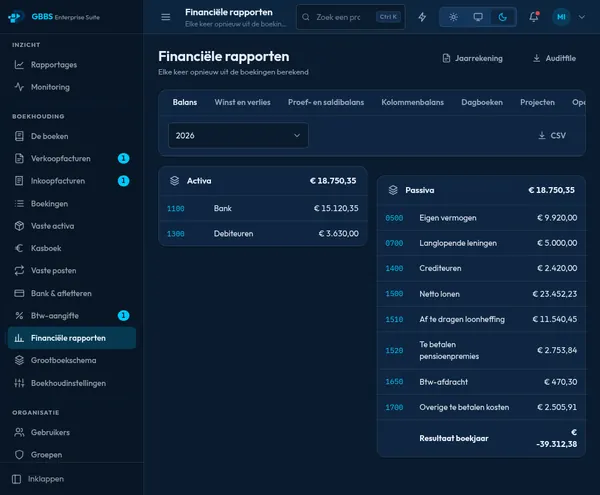The width and height of the screenshot is (600, 495).
Task: Open the hamburger menu icon
Action: [x=166, y=17]
